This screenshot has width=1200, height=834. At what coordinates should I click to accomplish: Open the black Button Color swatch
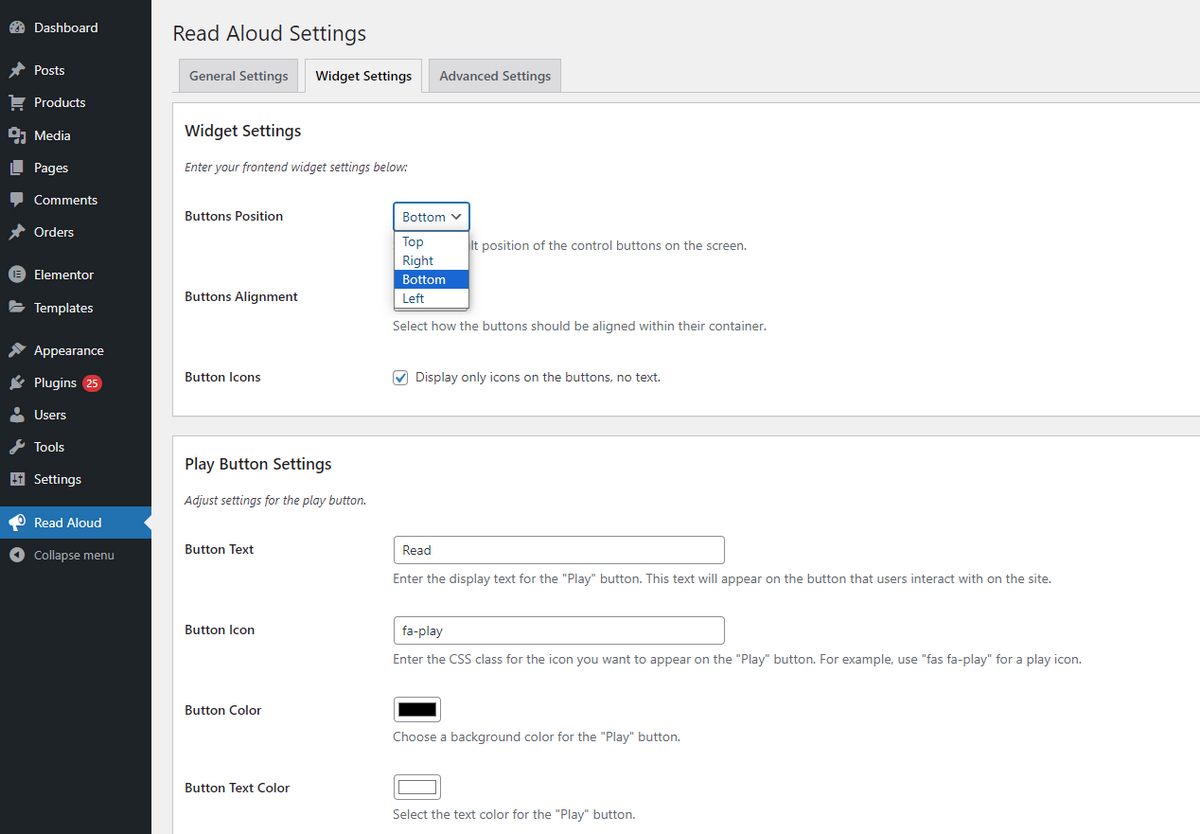[x=417, y=710]
